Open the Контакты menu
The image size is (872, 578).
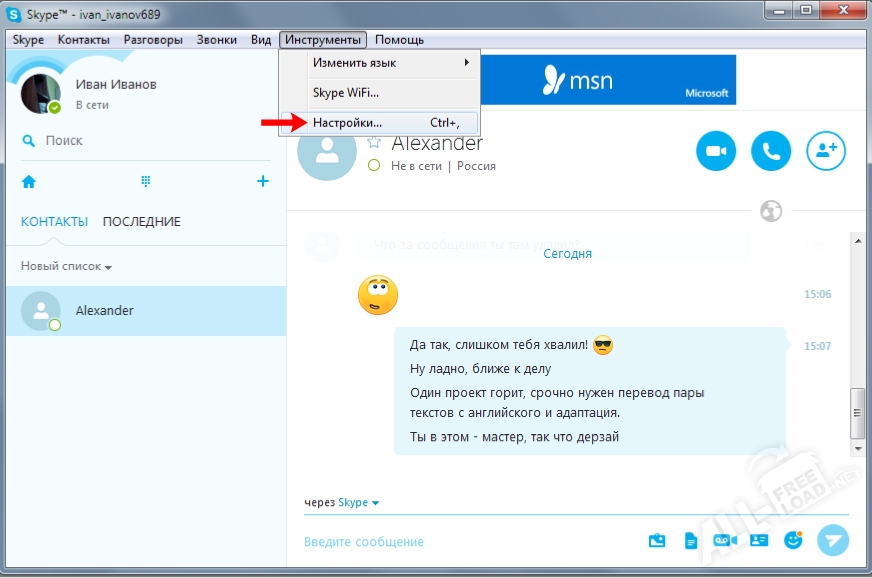(x=84, y=40)
